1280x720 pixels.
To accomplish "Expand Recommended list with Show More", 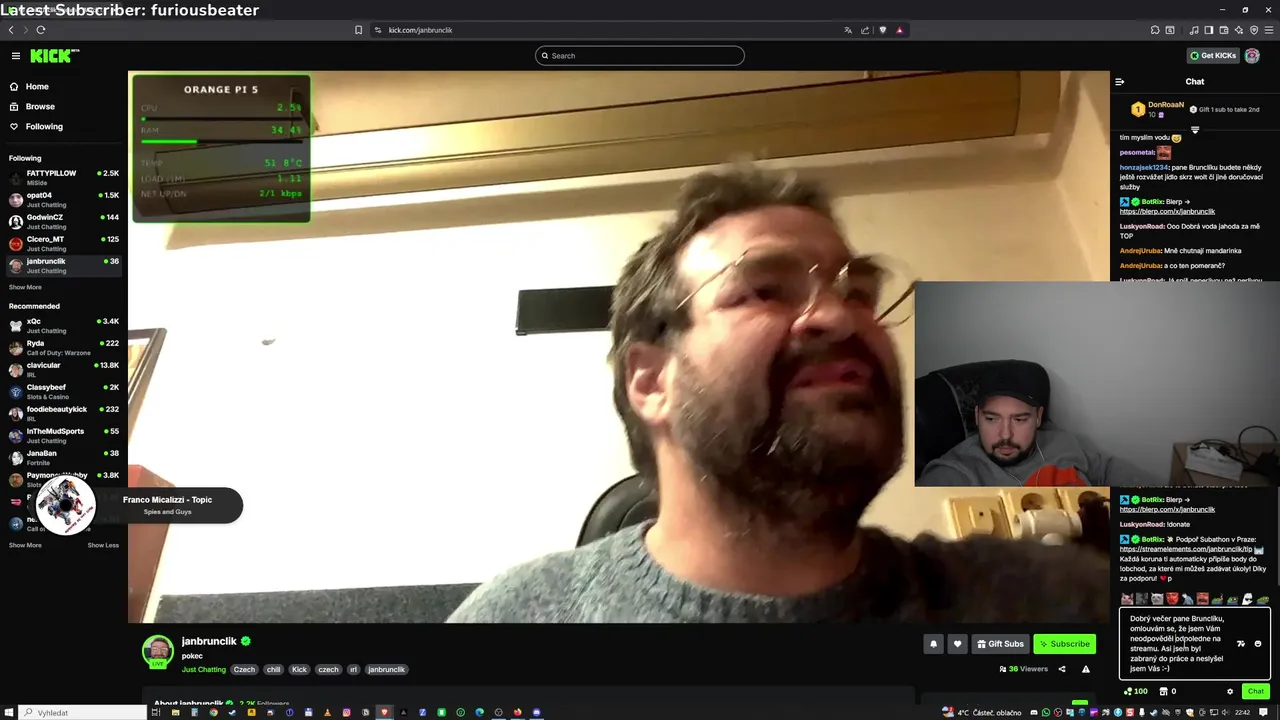I will [x=25, y=545].
